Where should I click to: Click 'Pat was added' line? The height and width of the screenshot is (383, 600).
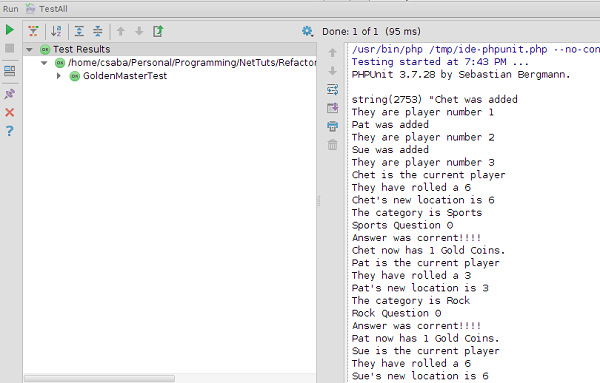pyautogui.click(x=390, y=125)
